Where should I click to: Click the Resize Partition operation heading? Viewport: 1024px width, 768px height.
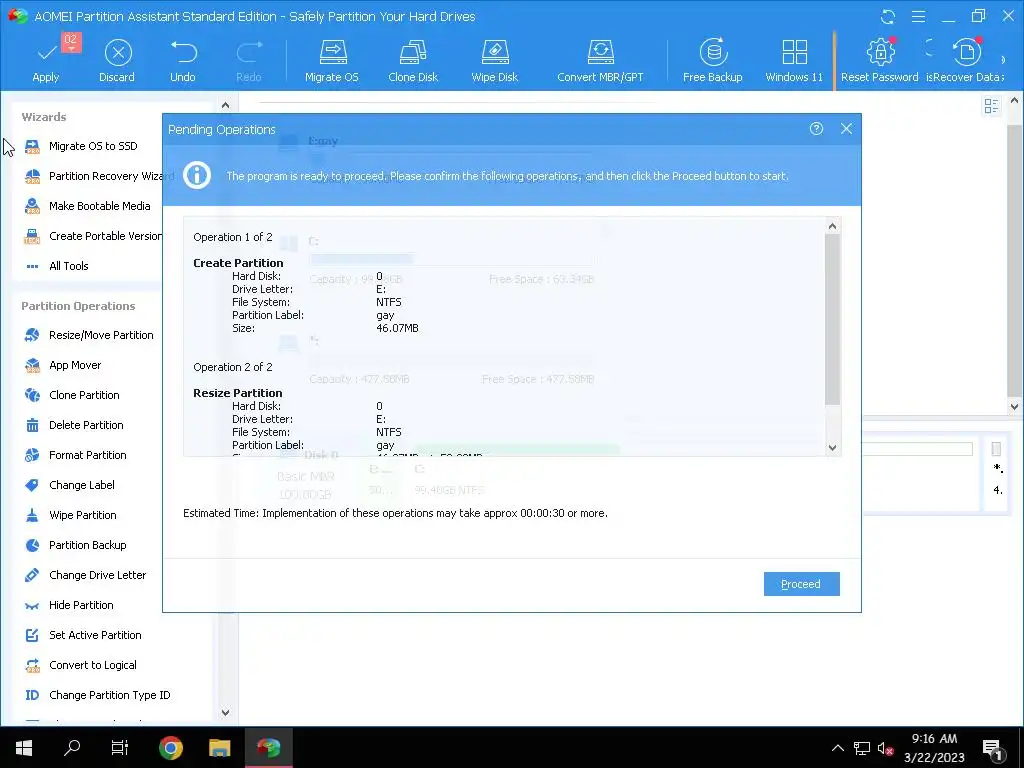click(x=238, y=393)
